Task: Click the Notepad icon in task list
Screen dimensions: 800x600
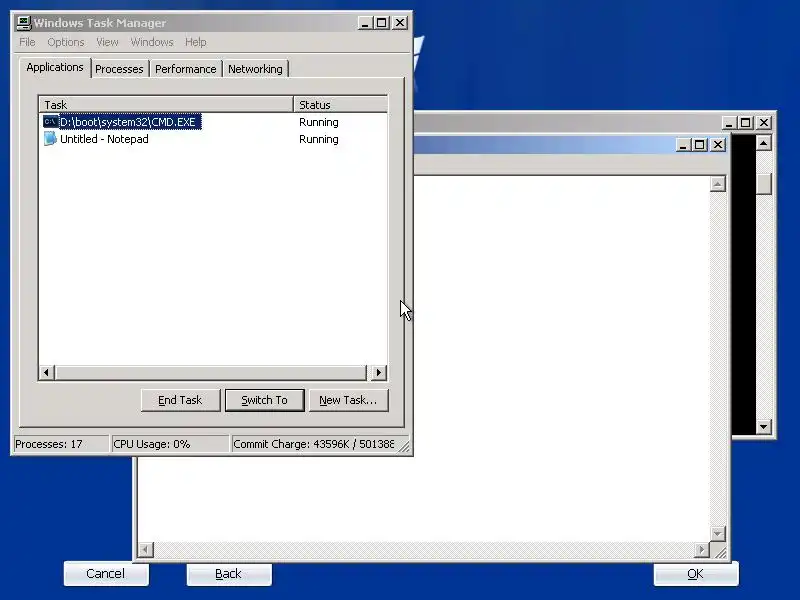Action: pos(50,138)
